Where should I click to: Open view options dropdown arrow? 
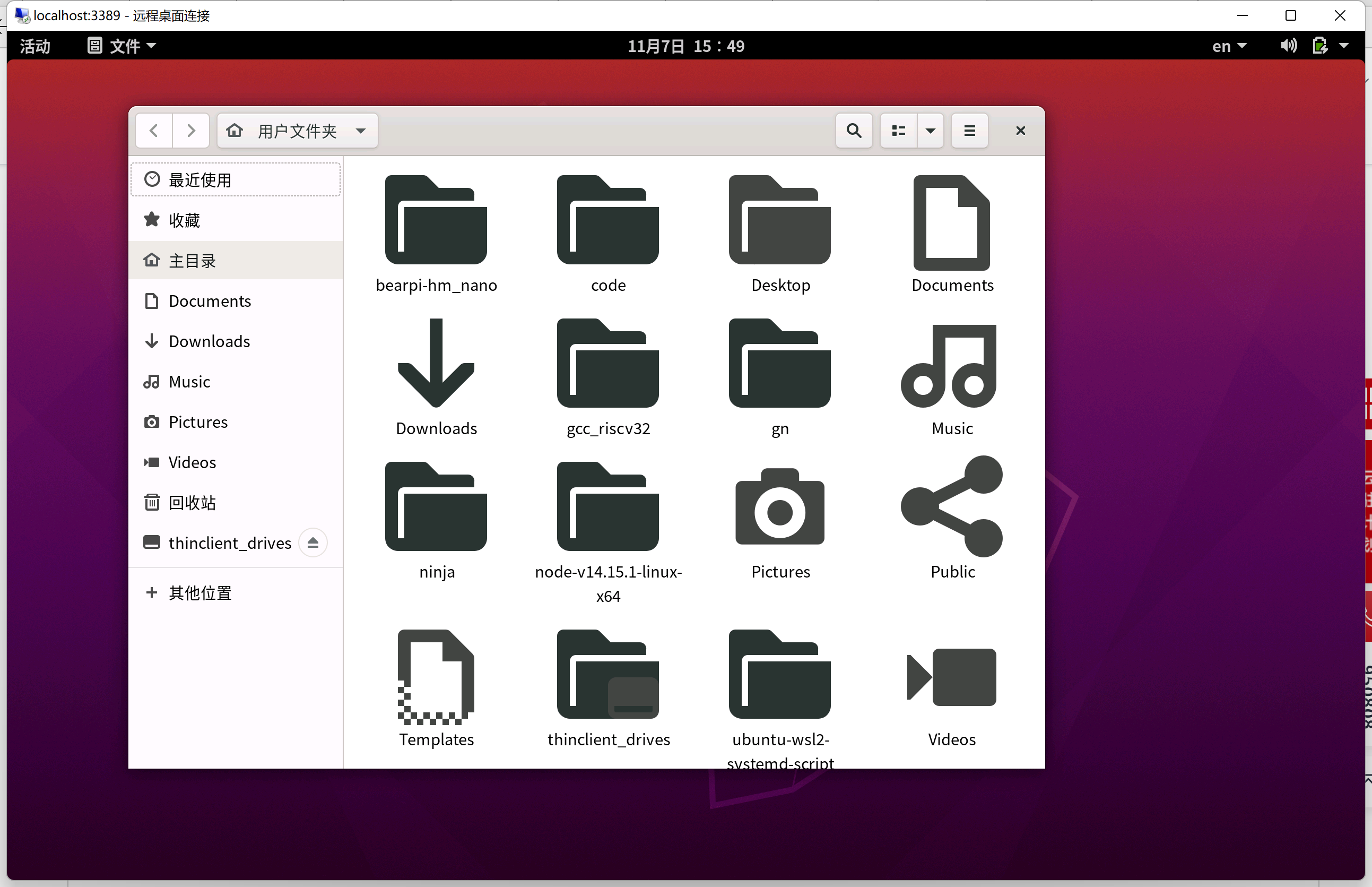pyautogui.click(x=930, y=131)
